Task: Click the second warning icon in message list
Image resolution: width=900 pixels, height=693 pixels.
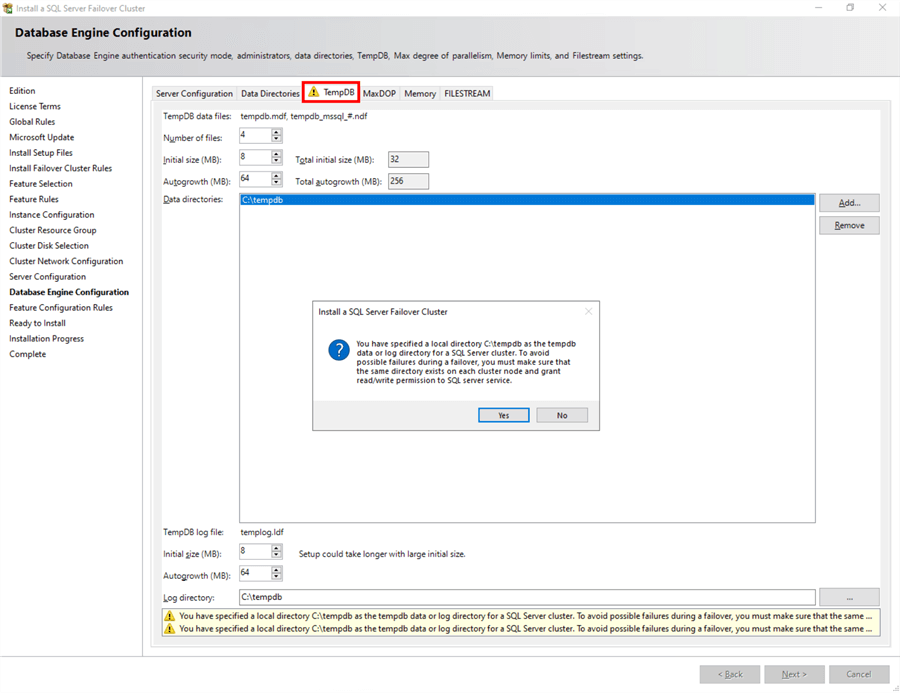Action: click(x=169, y=629)
